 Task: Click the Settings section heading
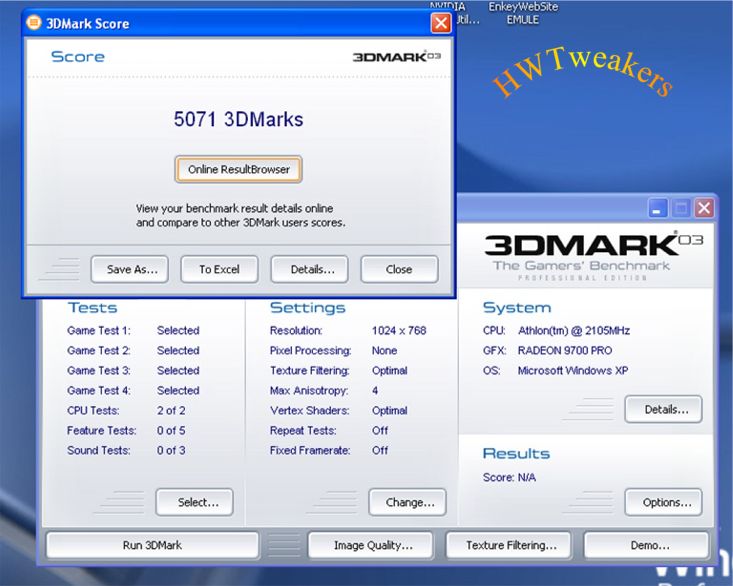(x=308, y=307)
